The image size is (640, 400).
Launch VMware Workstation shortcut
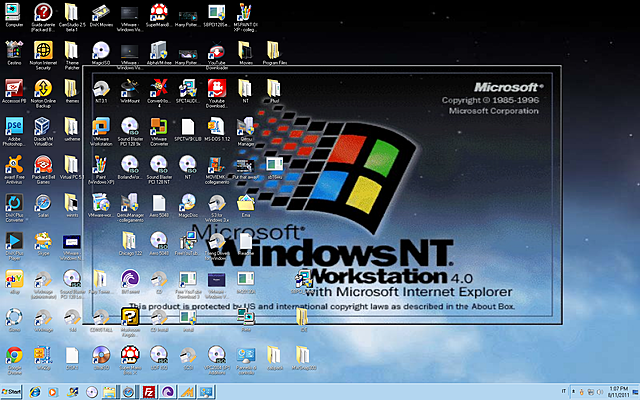pyautogui.click(x=101, y=131)
